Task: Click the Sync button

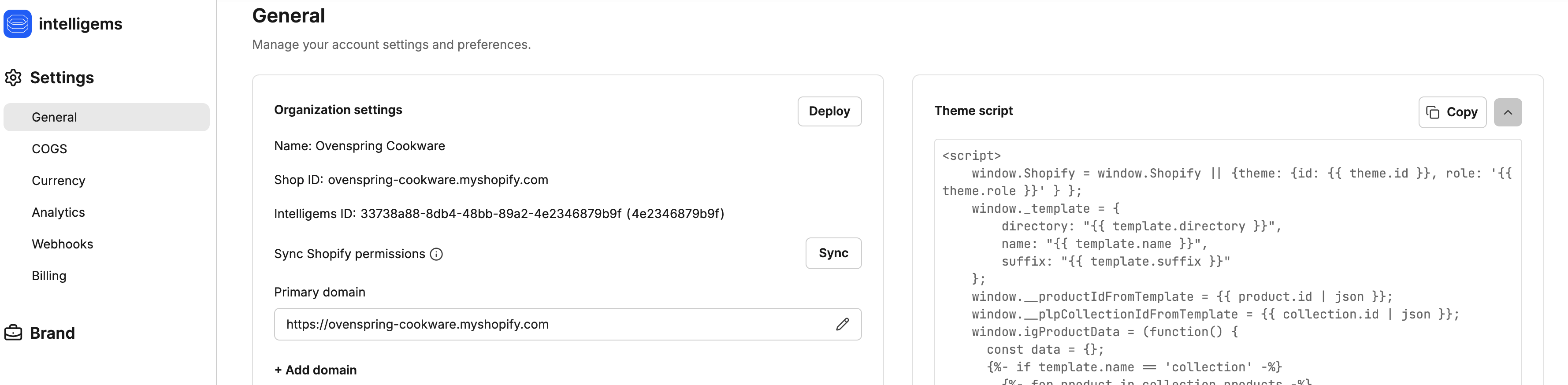Action: (x=832, y=253)
